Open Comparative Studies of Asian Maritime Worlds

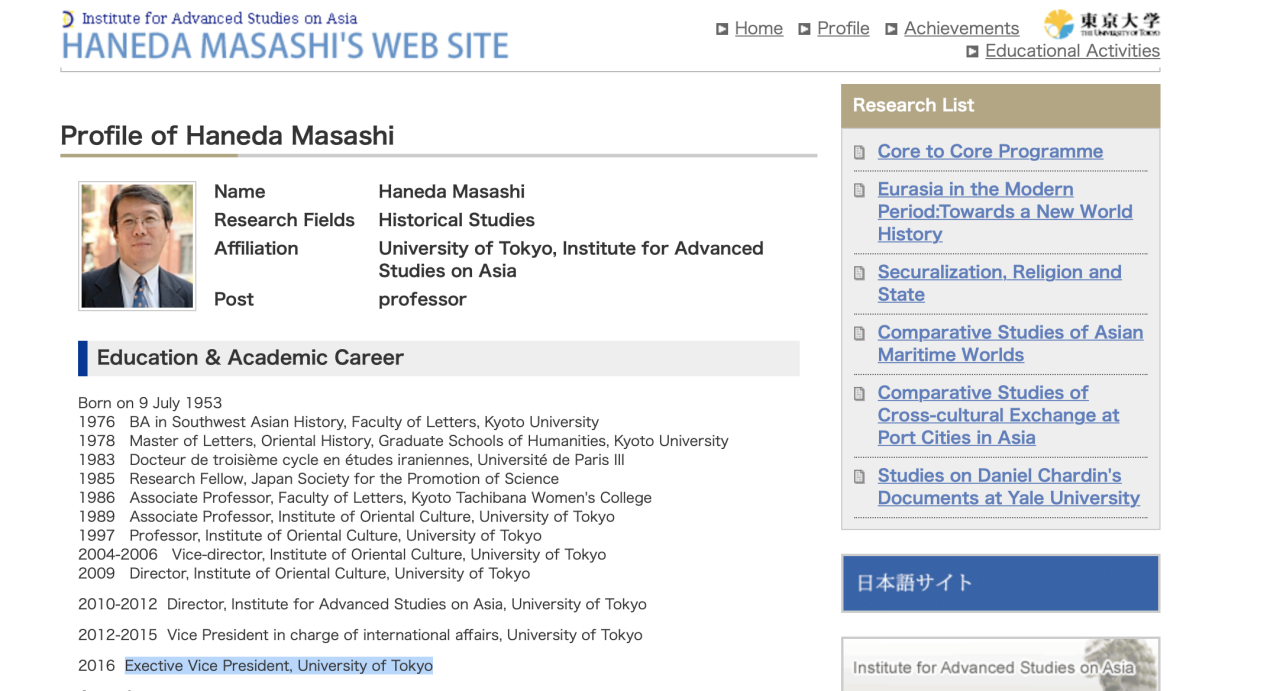pyautogui.click(x=1010, y=343)
